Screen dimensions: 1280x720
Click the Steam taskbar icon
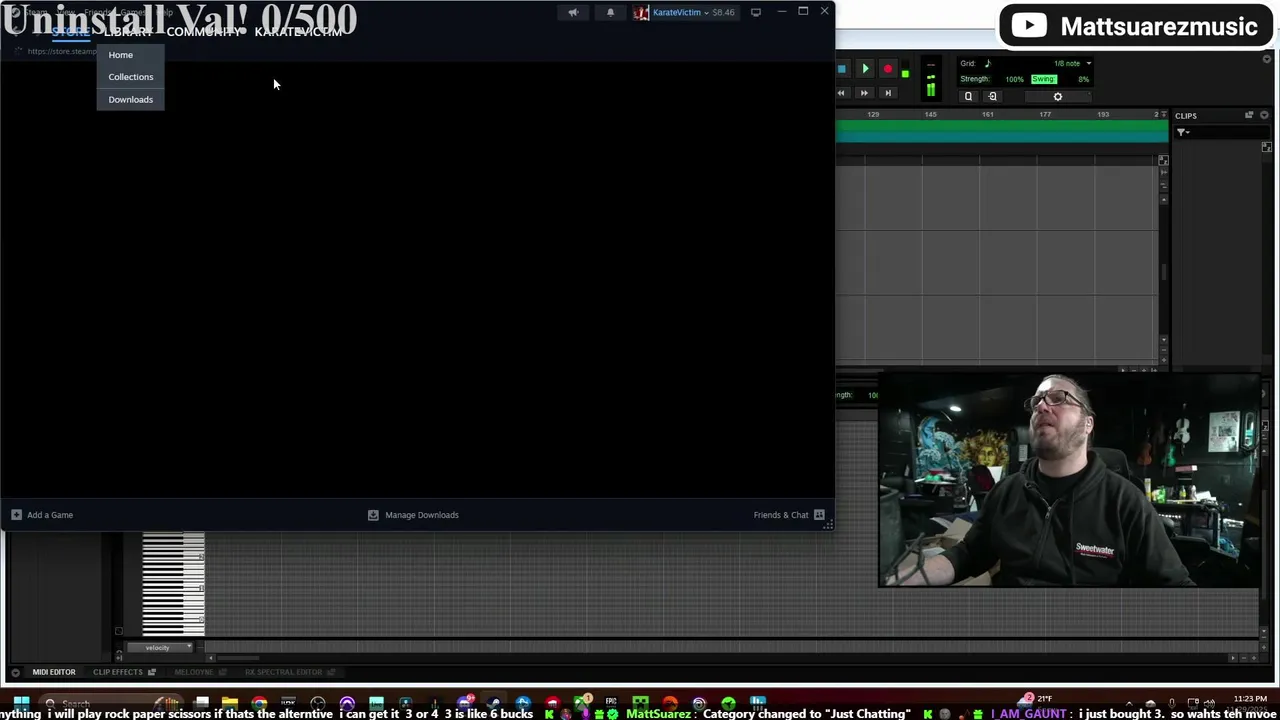pos(494,703)
